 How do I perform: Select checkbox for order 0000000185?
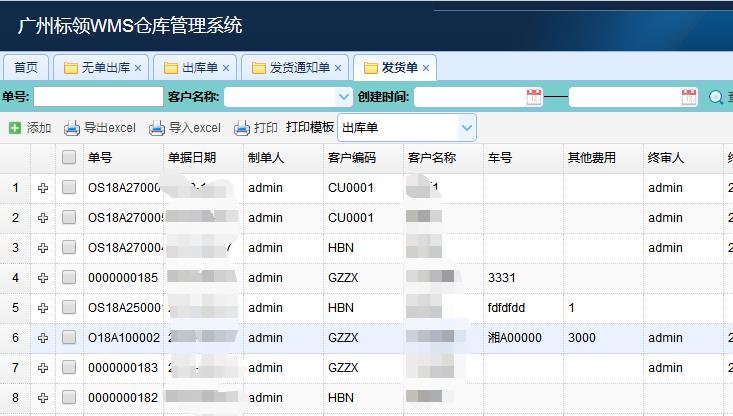pyautogui.click(x=69, y=277)
